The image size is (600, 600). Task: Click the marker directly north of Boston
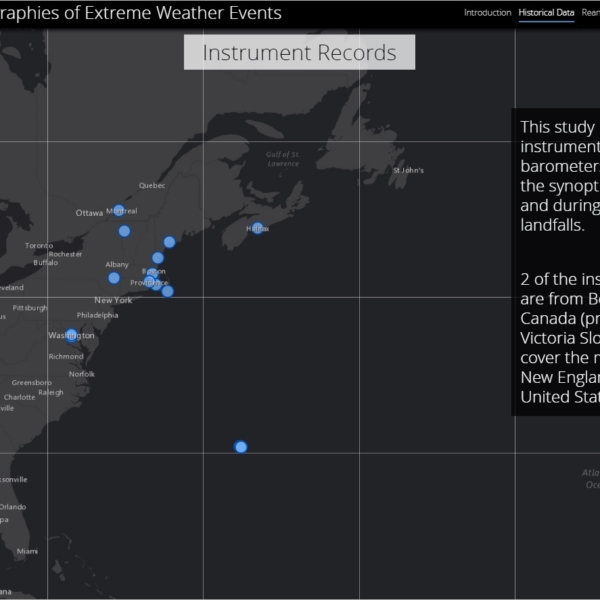(x=158, y=258)
